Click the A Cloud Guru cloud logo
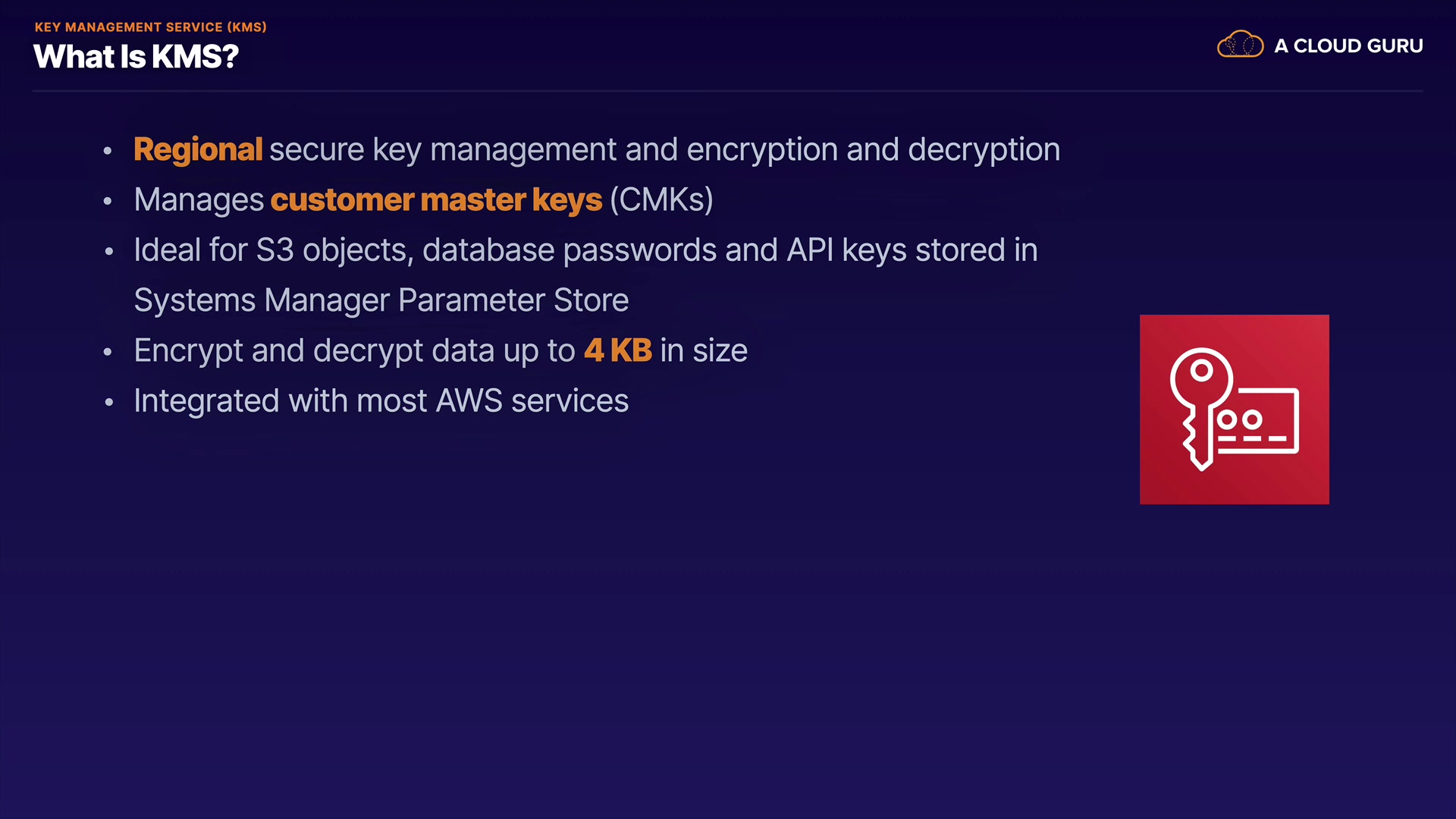Screen dimensions: 1456x819 [1240, 45]
